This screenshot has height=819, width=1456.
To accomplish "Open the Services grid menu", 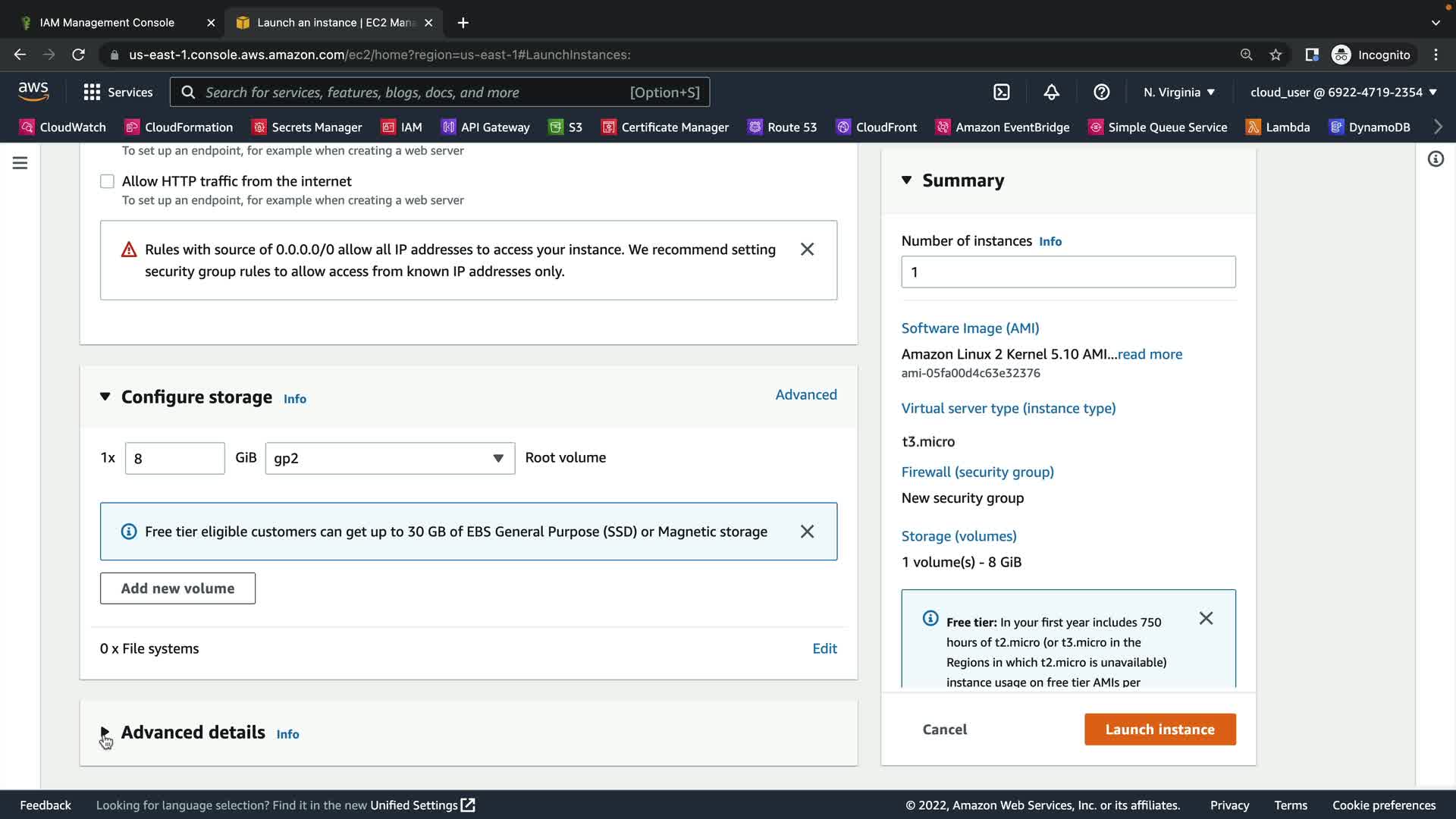I will [x=118, y=93].
